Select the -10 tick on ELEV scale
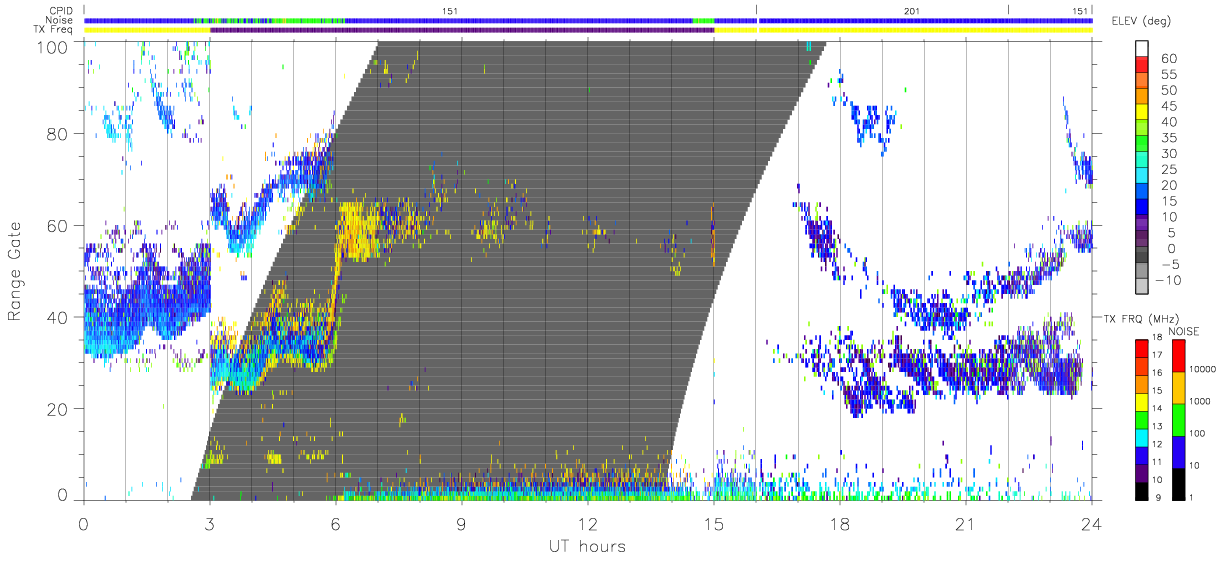 (1171, 280)
